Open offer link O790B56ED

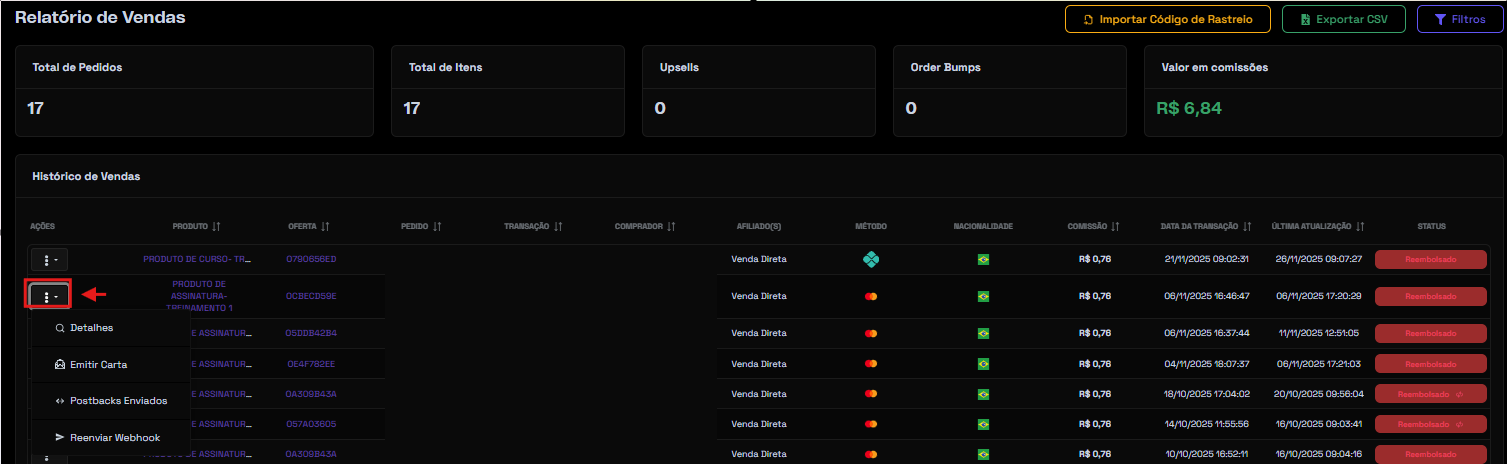[x=311, y=260]
